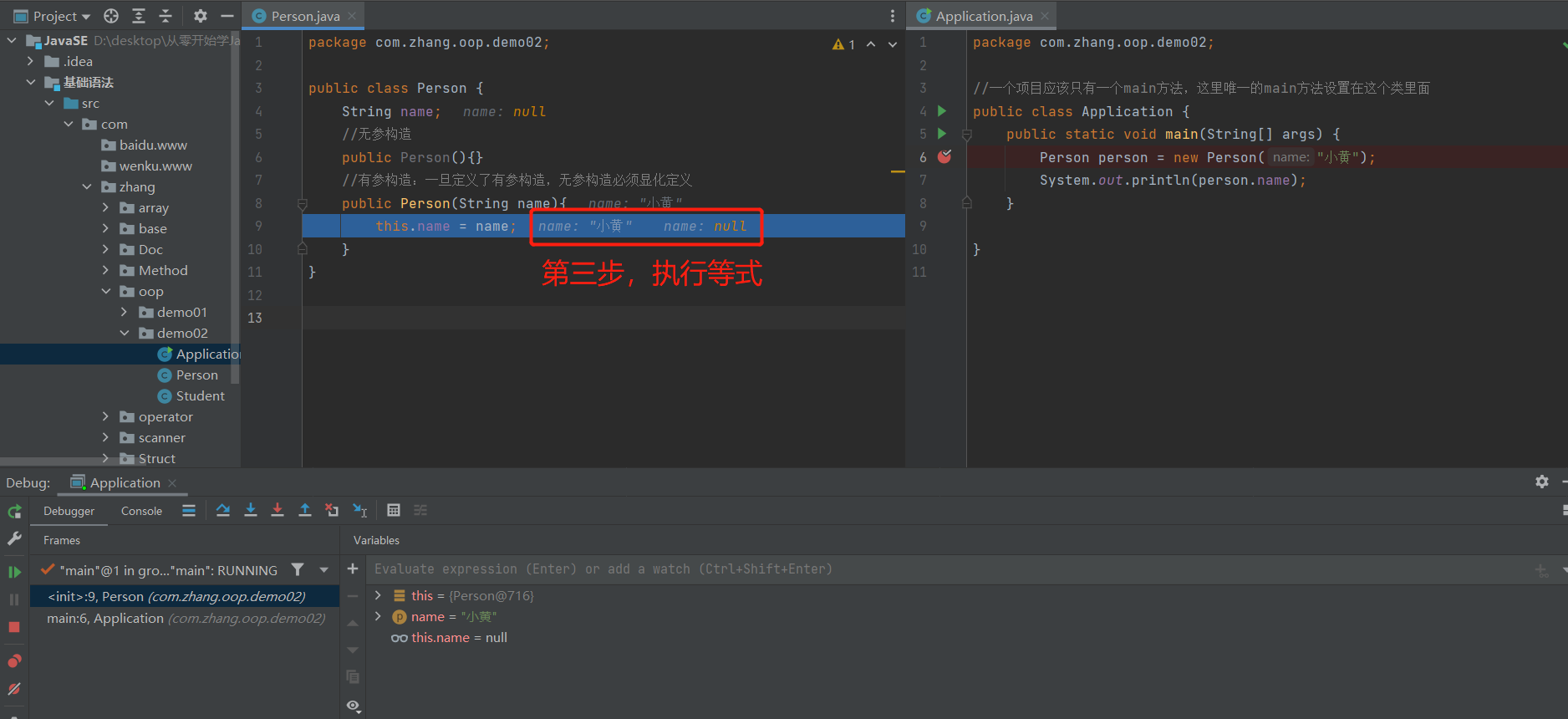
Task: Select frame 'main:6, Application'
Action: point(184,619)
